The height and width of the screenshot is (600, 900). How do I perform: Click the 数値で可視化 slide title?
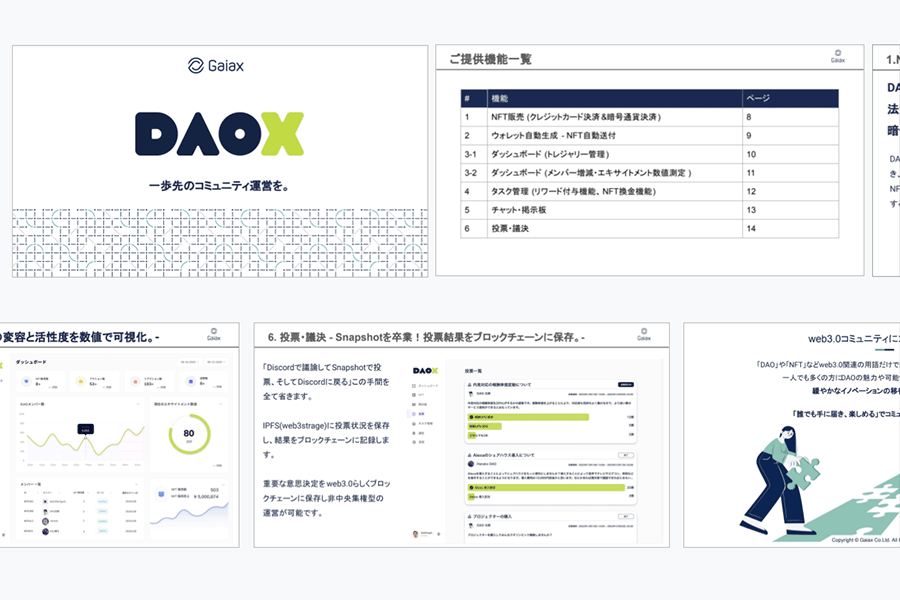[x=80, y=337]
